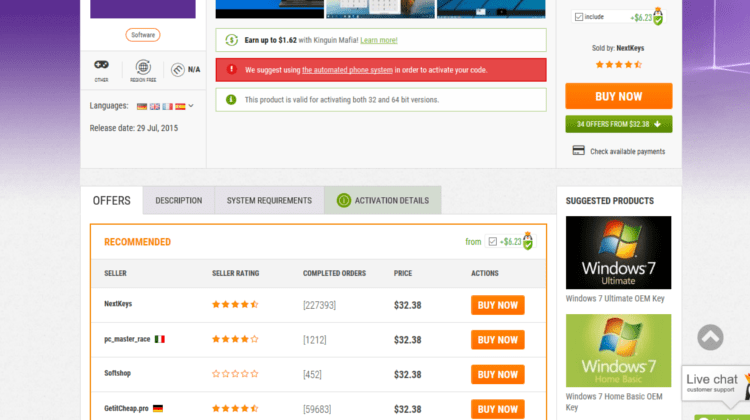Screen dimensions: 750x420
Task: Open the Live chat customer support widget
Action: pos(716,384)
